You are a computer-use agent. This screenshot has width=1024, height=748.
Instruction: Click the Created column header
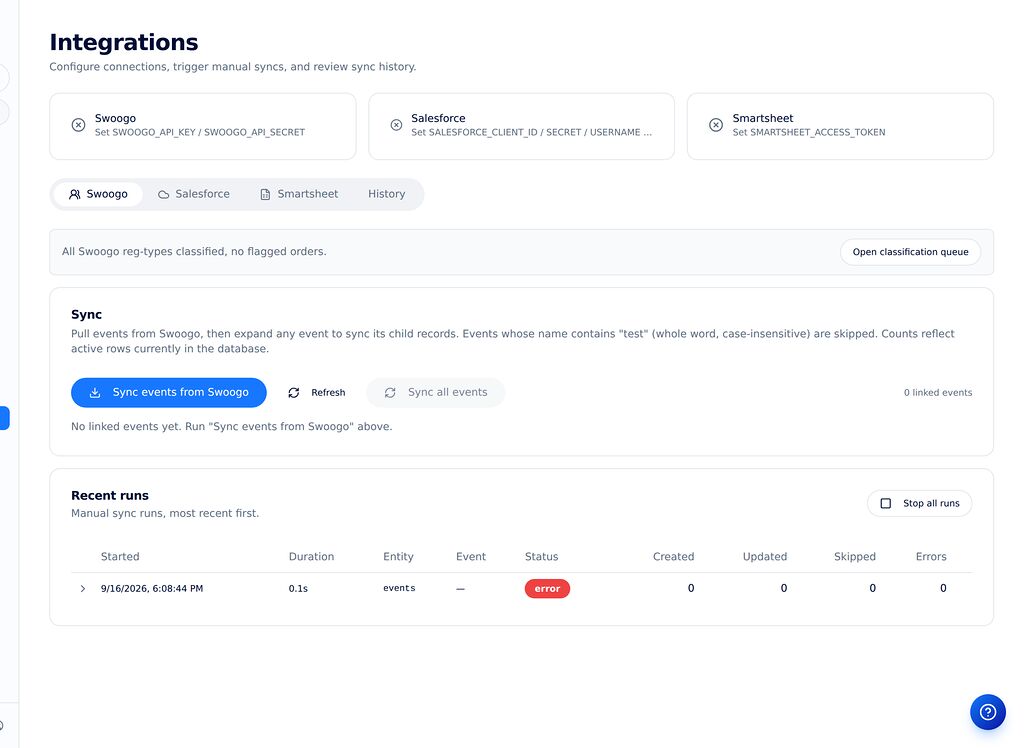[x=673, y=557]
